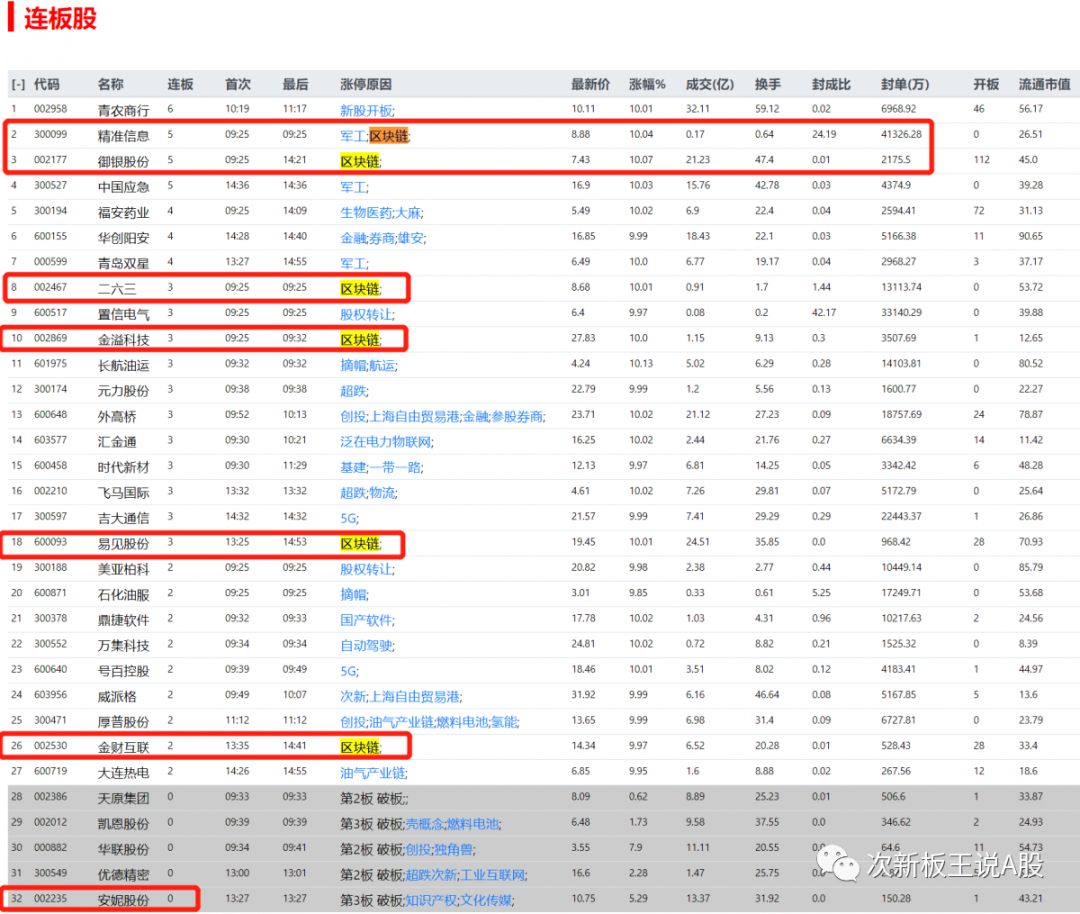This screenshot has height=914, width=1080.
Task: Select stock name 天原集团
Action: (123, 798)
